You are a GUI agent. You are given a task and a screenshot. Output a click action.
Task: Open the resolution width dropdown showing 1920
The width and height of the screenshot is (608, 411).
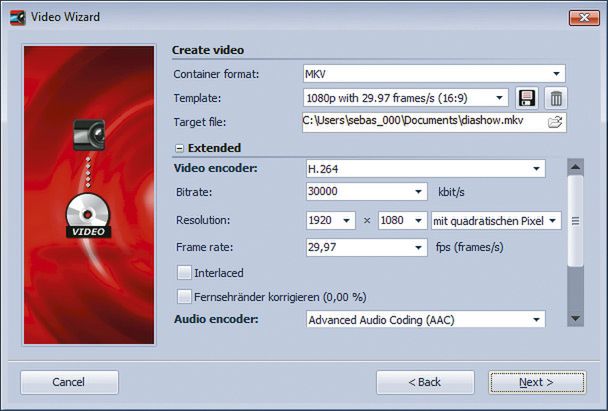point(330,220)
